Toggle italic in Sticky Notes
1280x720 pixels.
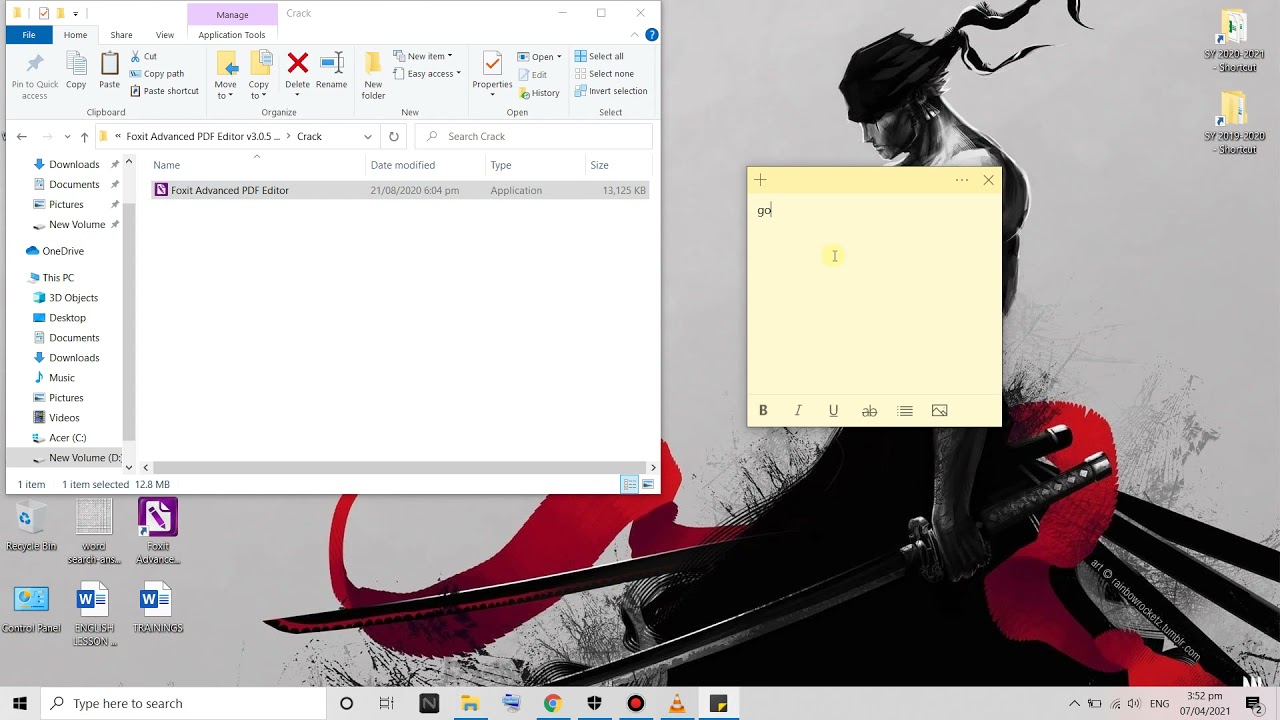798,410
